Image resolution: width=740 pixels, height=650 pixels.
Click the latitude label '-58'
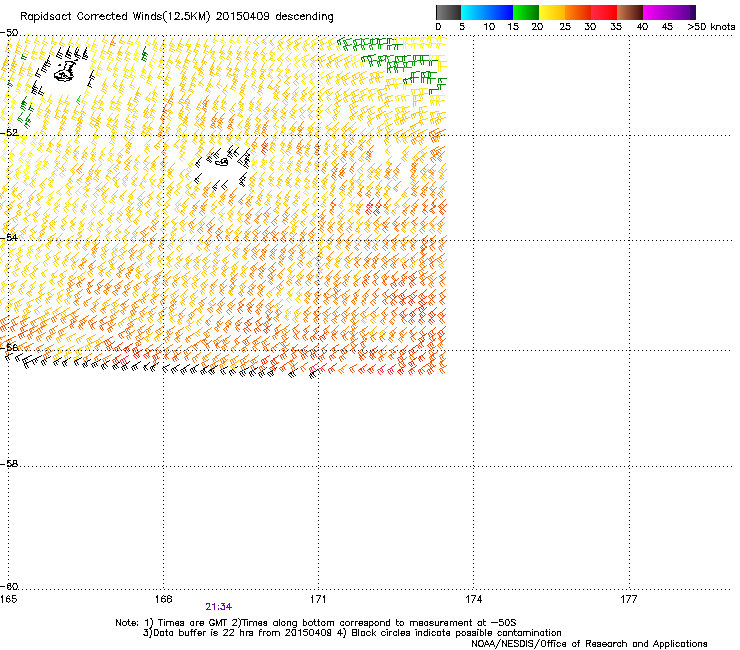coord(9,464)
